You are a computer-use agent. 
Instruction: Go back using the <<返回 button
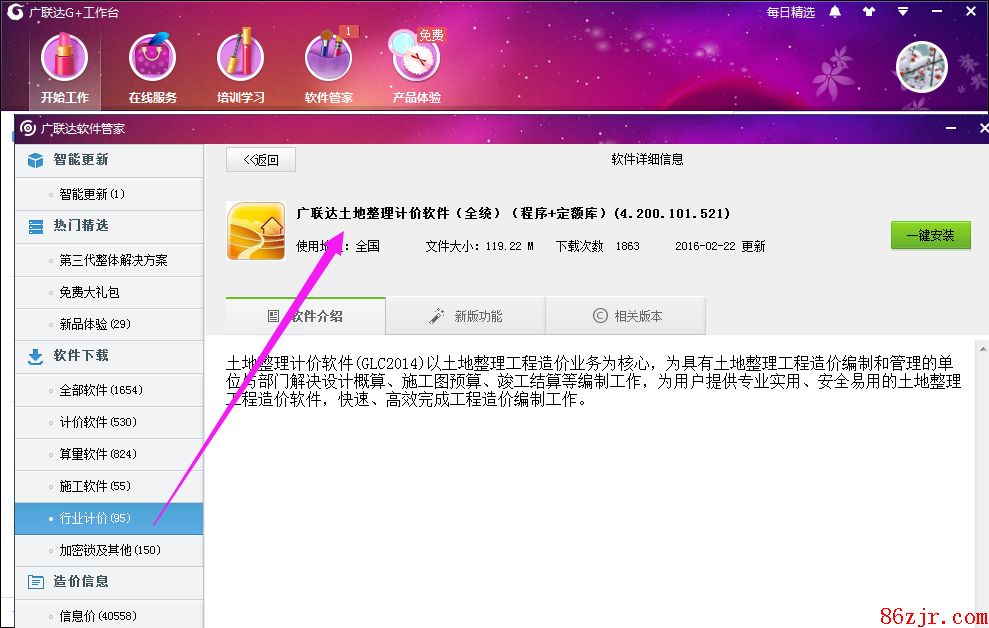[261, 160]
